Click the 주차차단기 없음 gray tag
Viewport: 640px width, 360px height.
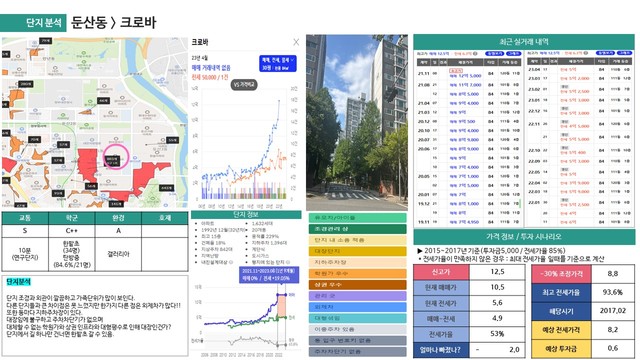coord(358,351)
